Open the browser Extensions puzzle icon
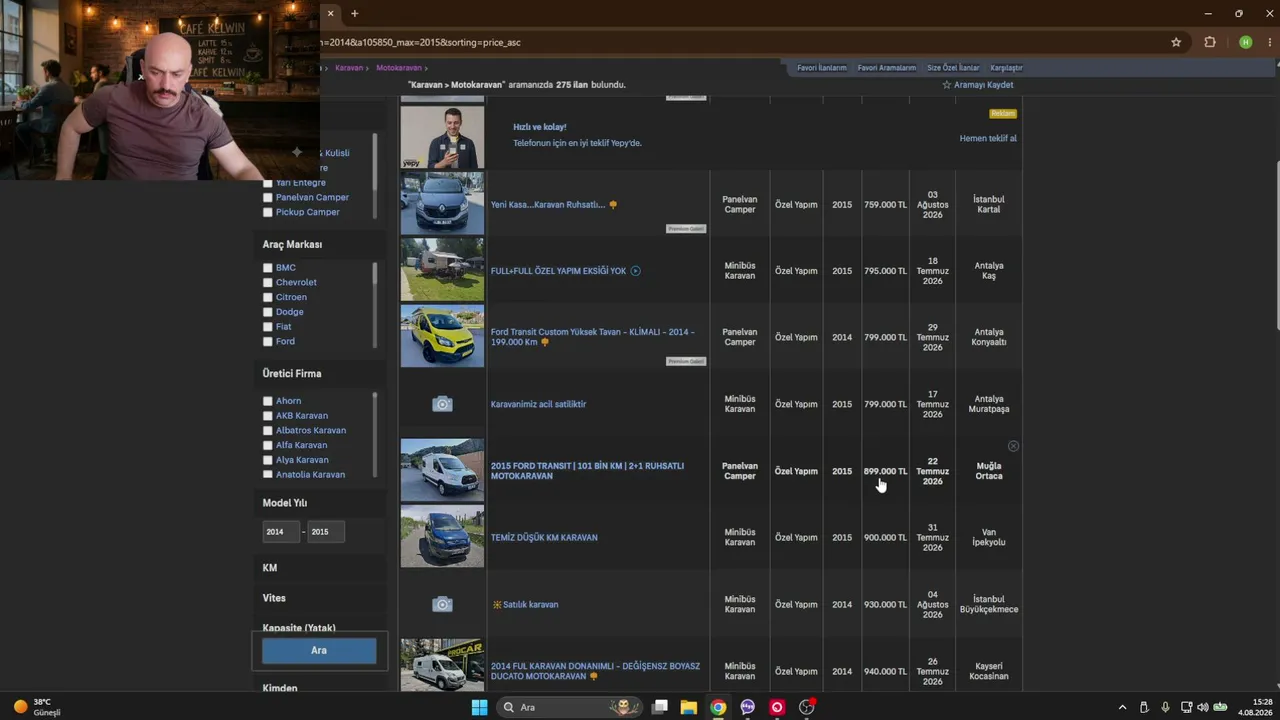The width and height of the screenshot is (1280, 720). 1210,42
